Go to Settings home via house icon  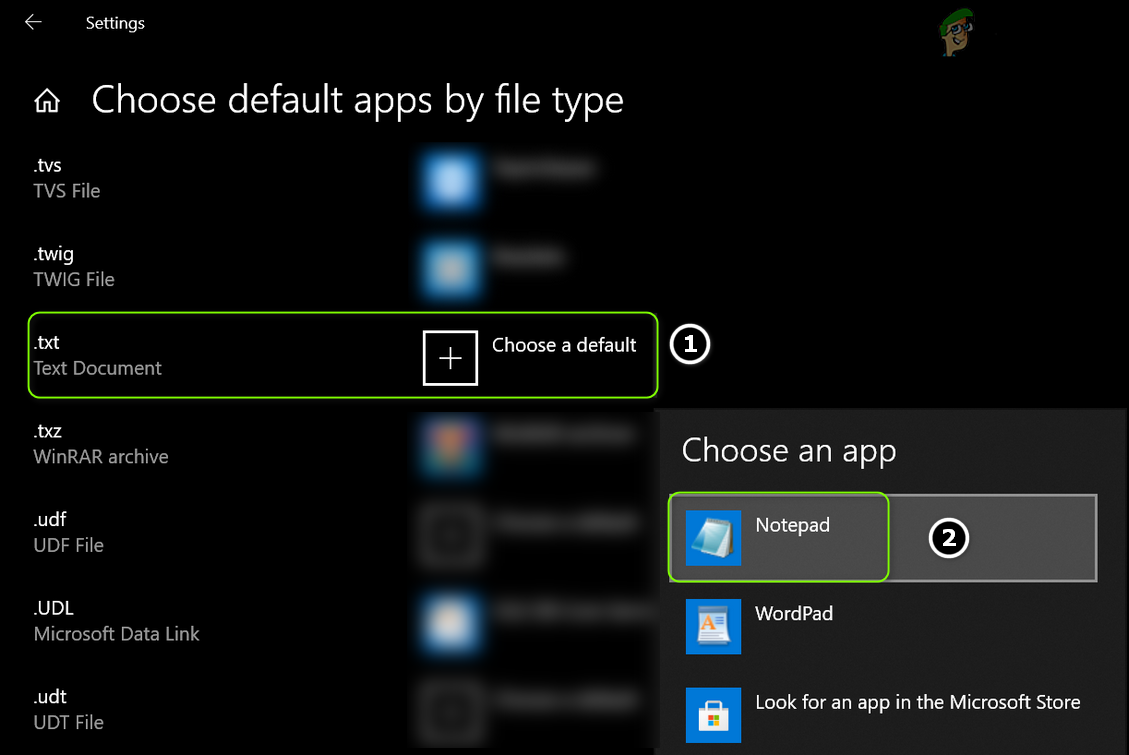(x=47, y=101)
